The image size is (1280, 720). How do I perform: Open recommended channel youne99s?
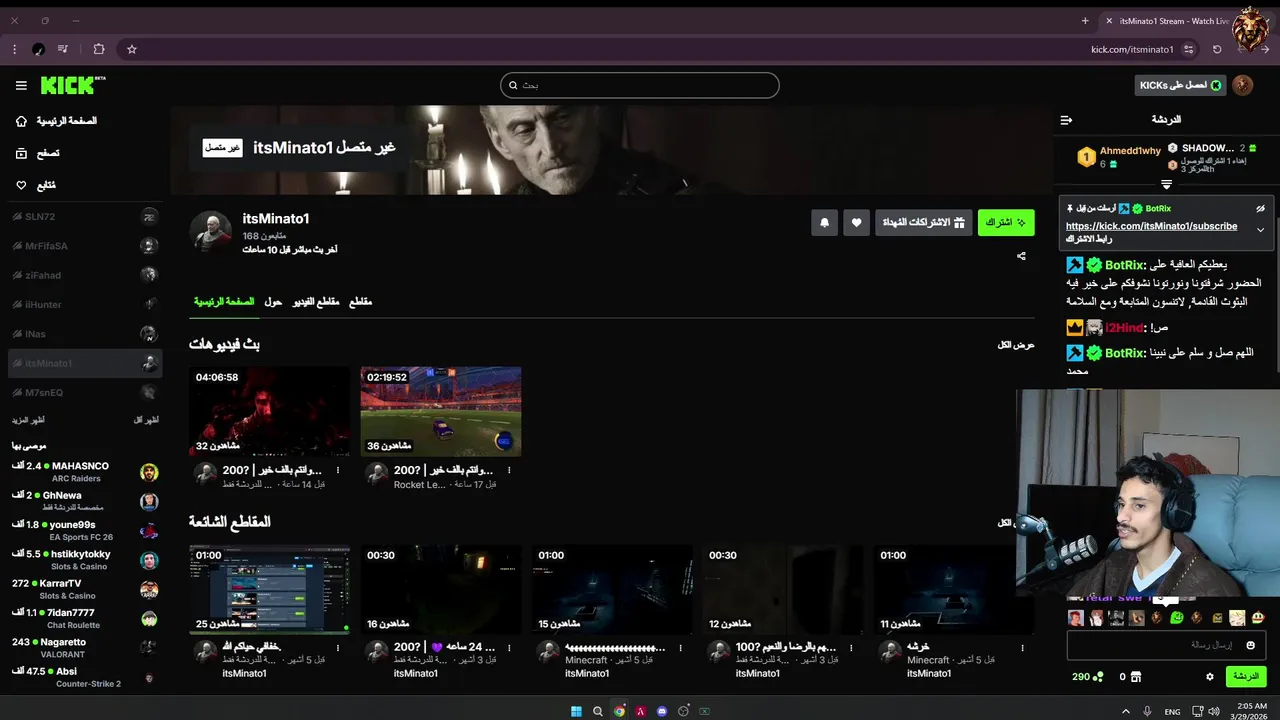(x=85, y=530)
